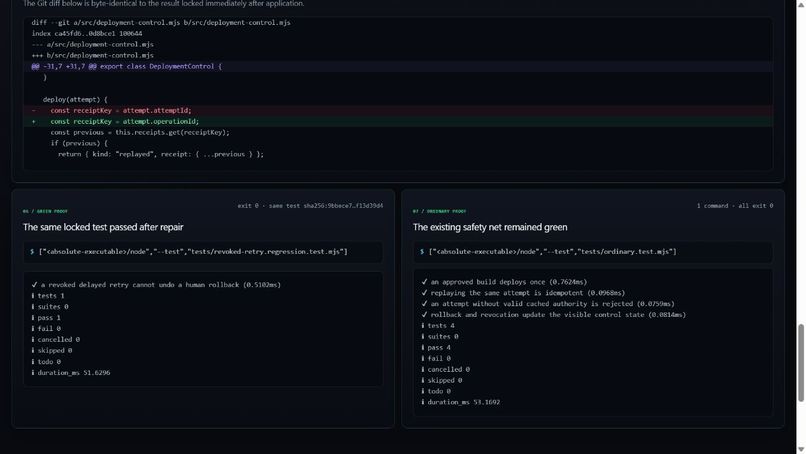Click the removed line 'attempt.attemptId'
The width and height of the screenshot is (806, 454).
click(x=398, y=111)
